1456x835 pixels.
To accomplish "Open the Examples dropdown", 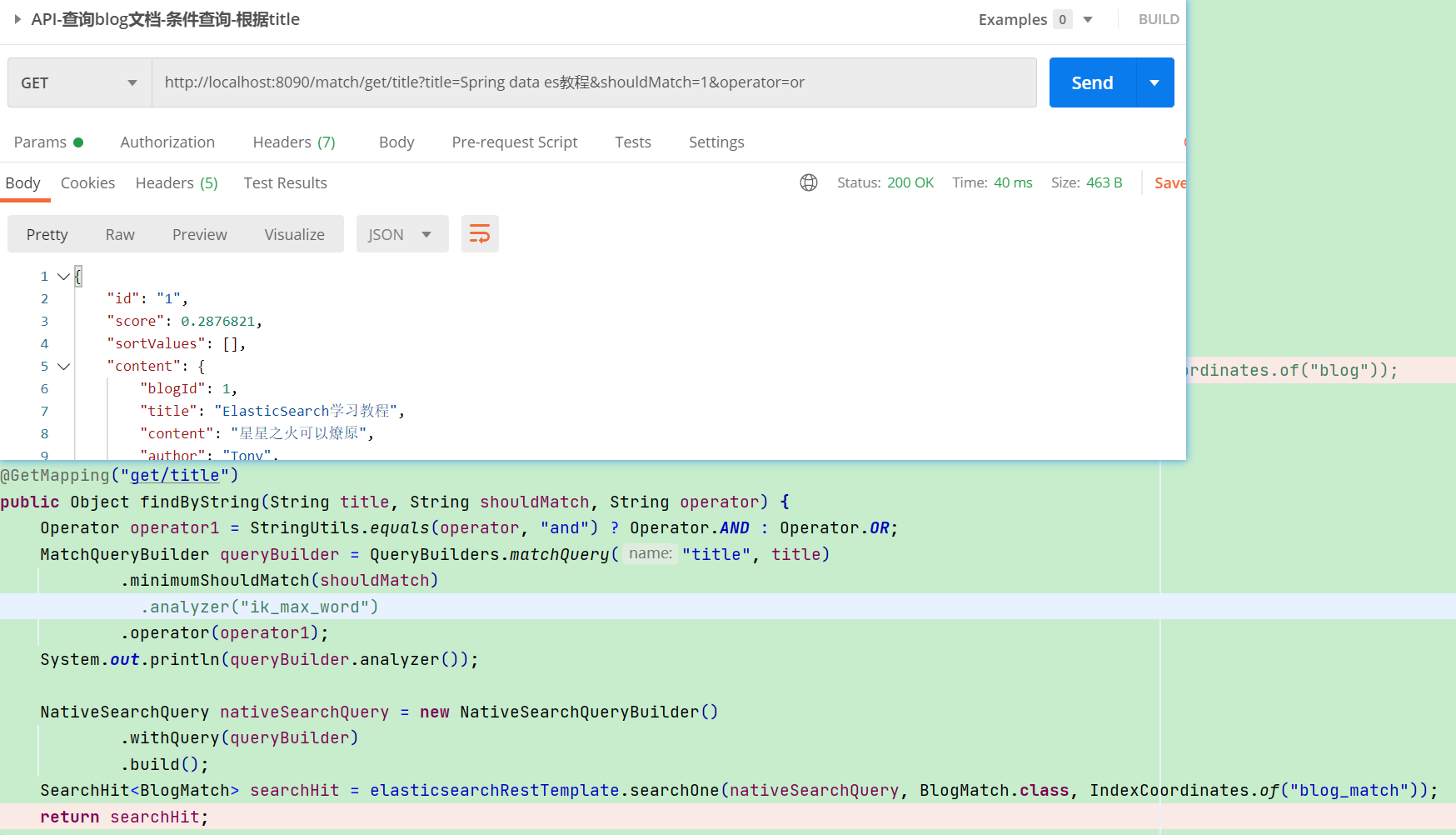I will 1087,18.
